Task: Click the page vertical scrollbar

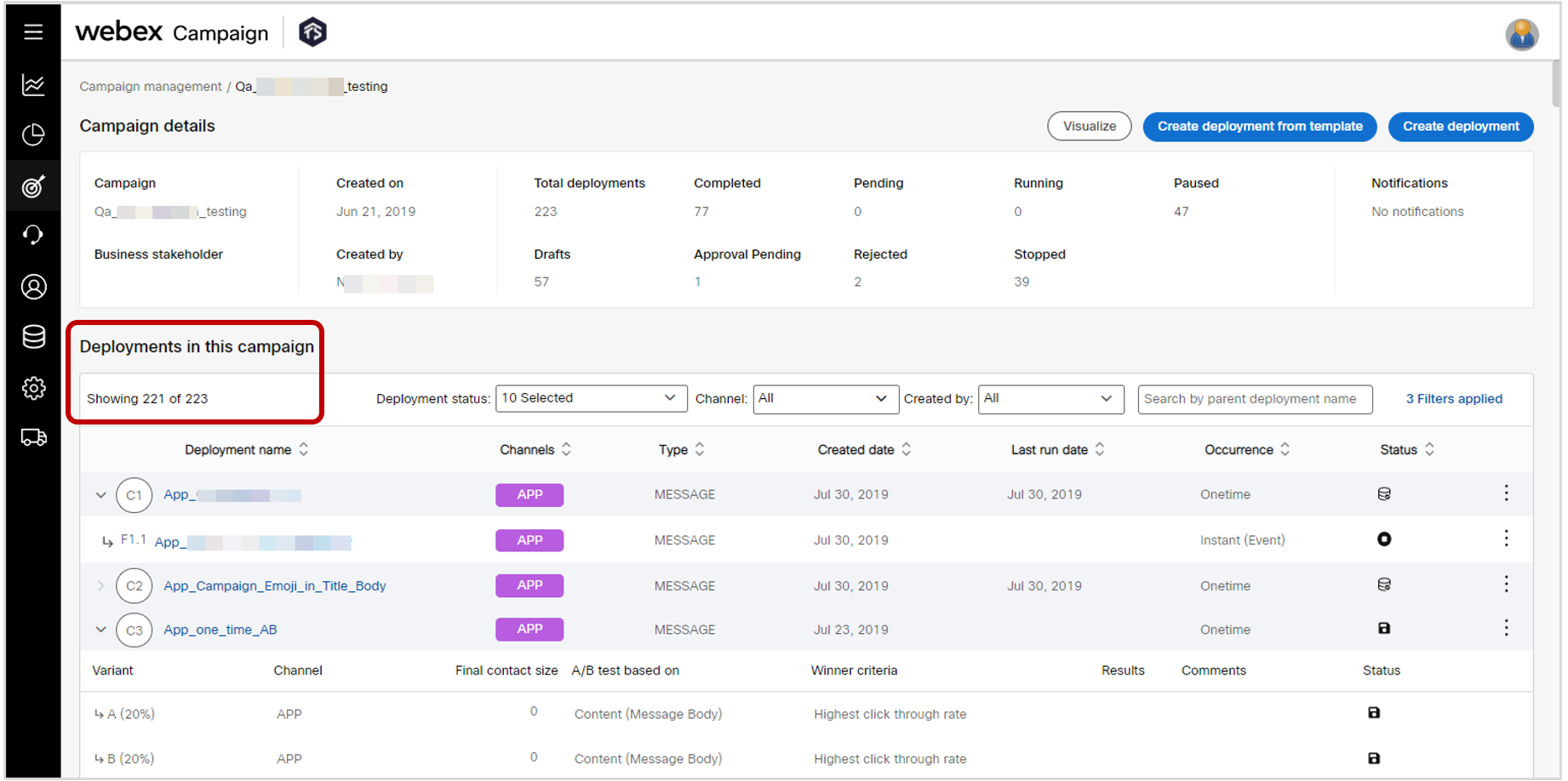Action: (1555, 84)
